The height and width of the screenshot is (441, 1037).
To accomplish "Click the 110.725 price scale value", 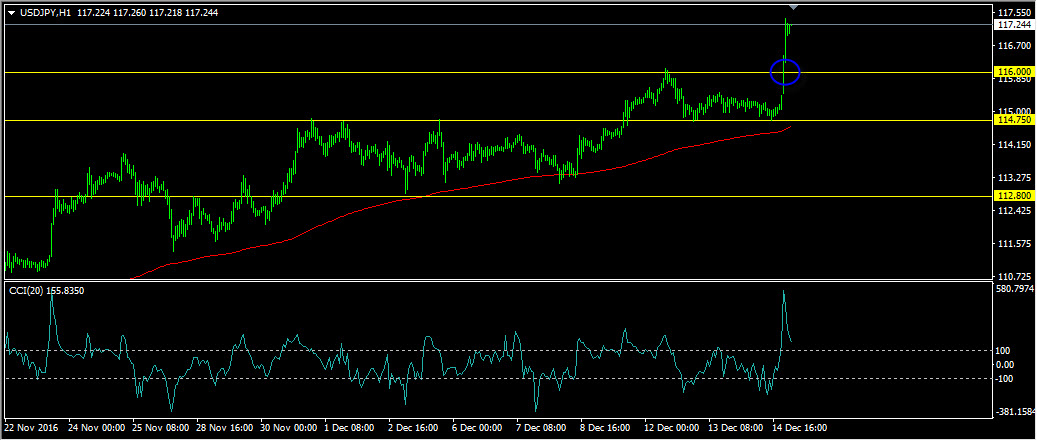I will (1016, 276).
